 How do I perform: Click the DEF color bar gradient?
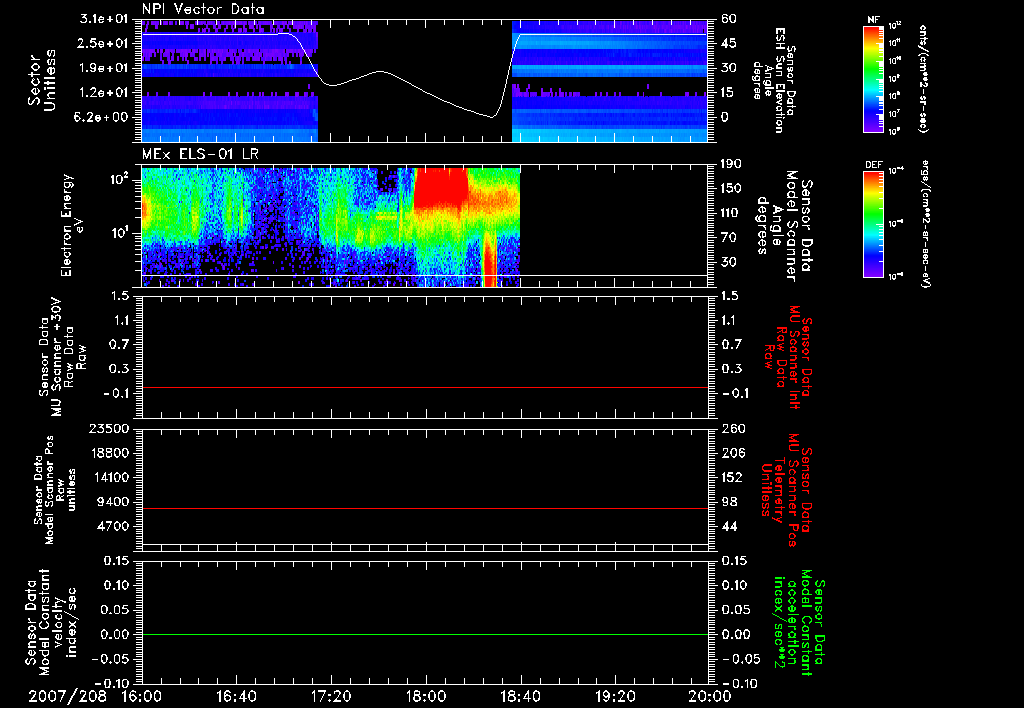point(874,224)
